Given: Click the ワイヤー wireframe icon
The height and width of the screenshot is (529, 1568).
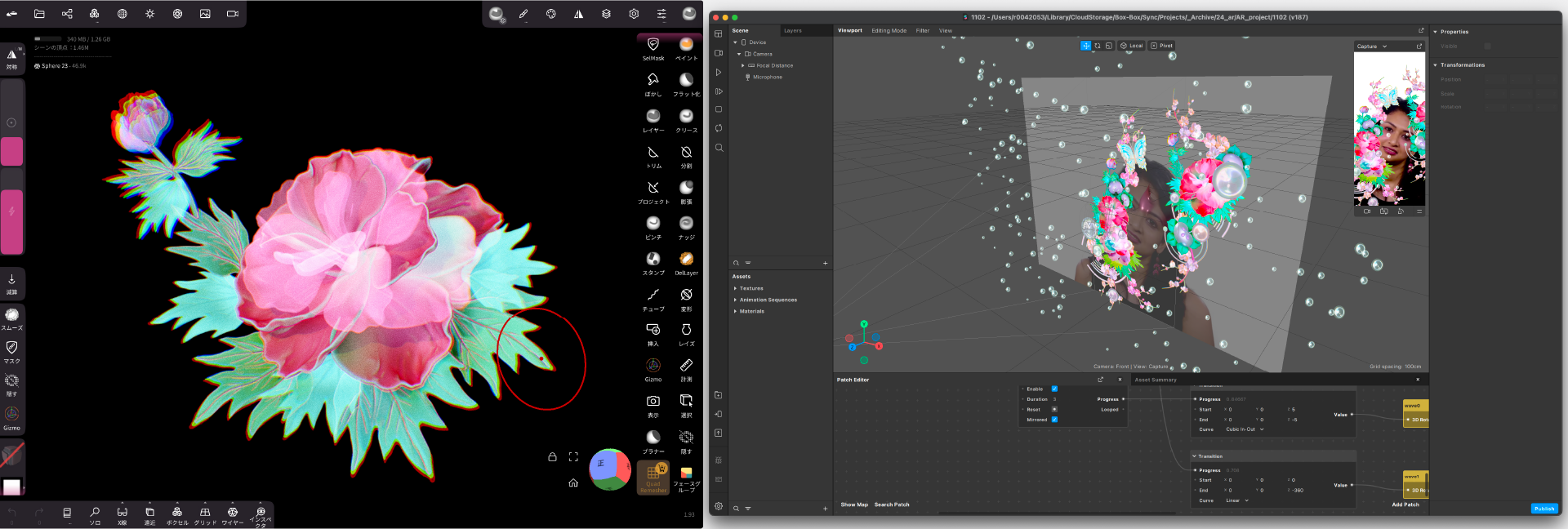Looking at the screenshot, I should 232,514.
